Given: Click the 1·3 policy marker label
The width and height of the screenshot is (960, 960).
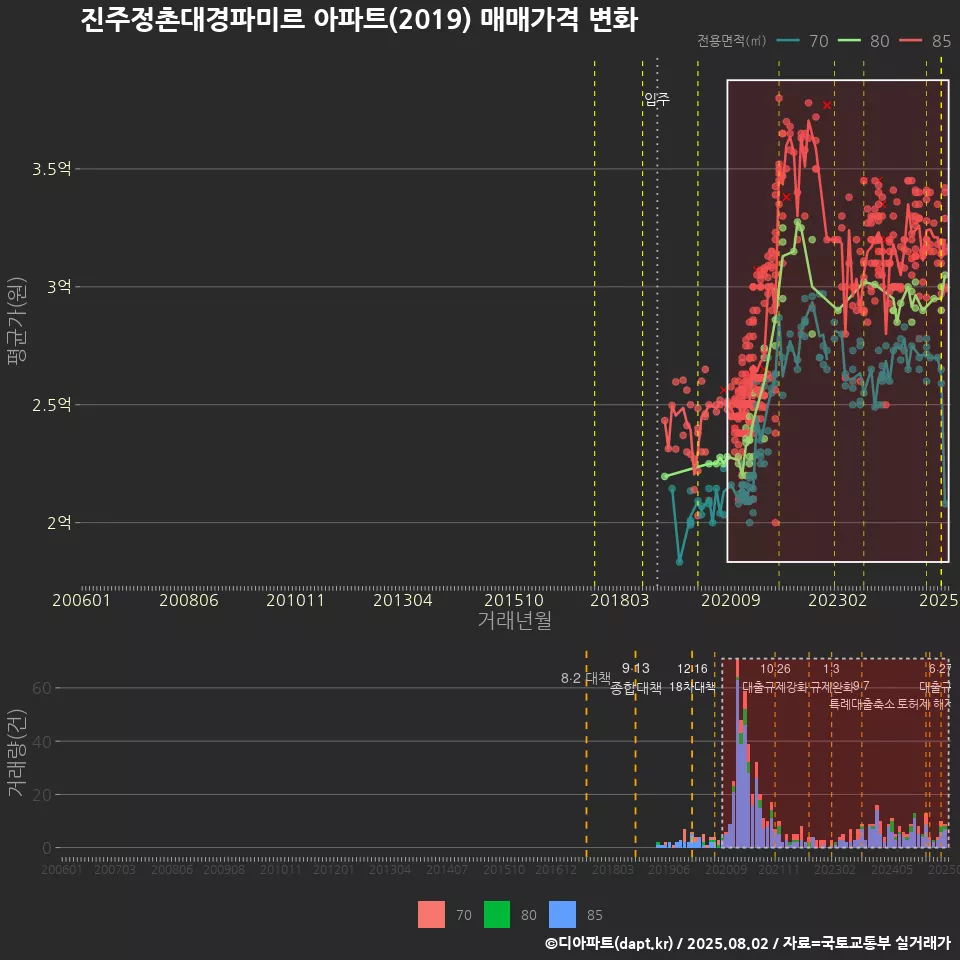Looking at the screenshot, I should tap(831, 669).
